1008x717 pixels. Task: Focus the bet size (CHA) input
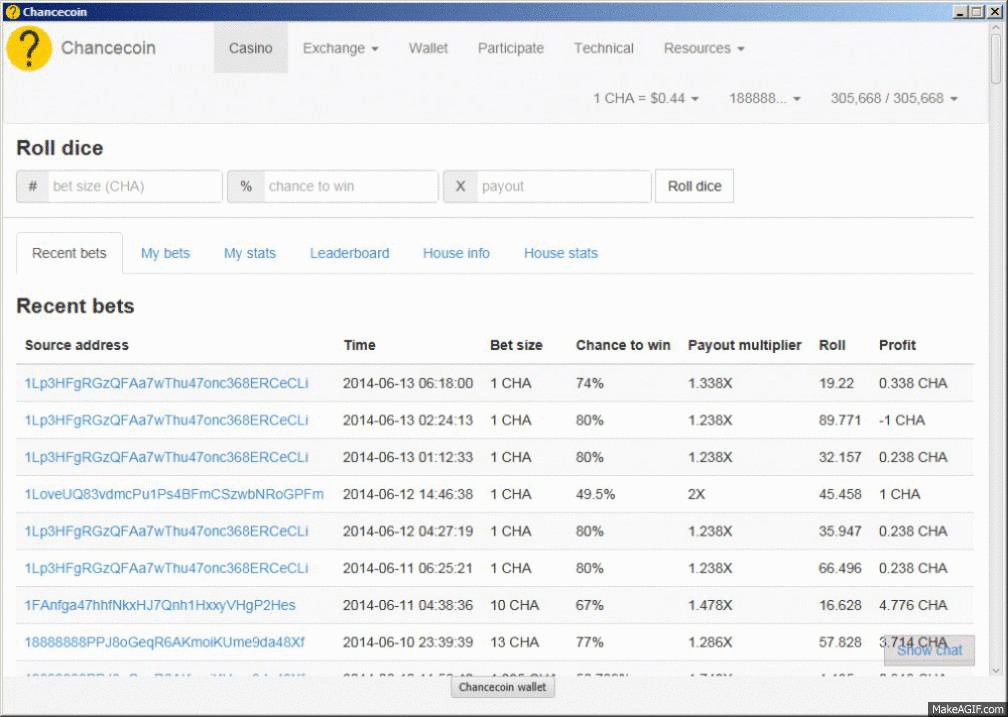coord(135,186)
